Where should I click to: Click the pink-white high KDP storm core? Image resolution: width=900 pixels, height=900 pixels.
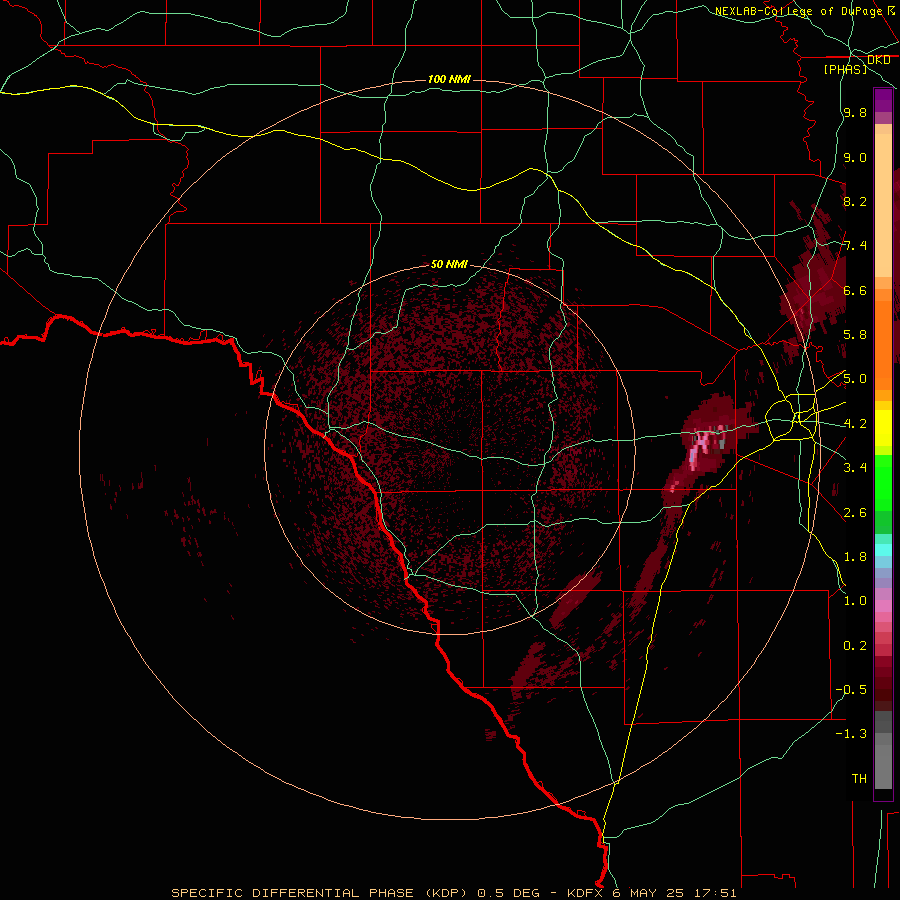tap(702, 445)
